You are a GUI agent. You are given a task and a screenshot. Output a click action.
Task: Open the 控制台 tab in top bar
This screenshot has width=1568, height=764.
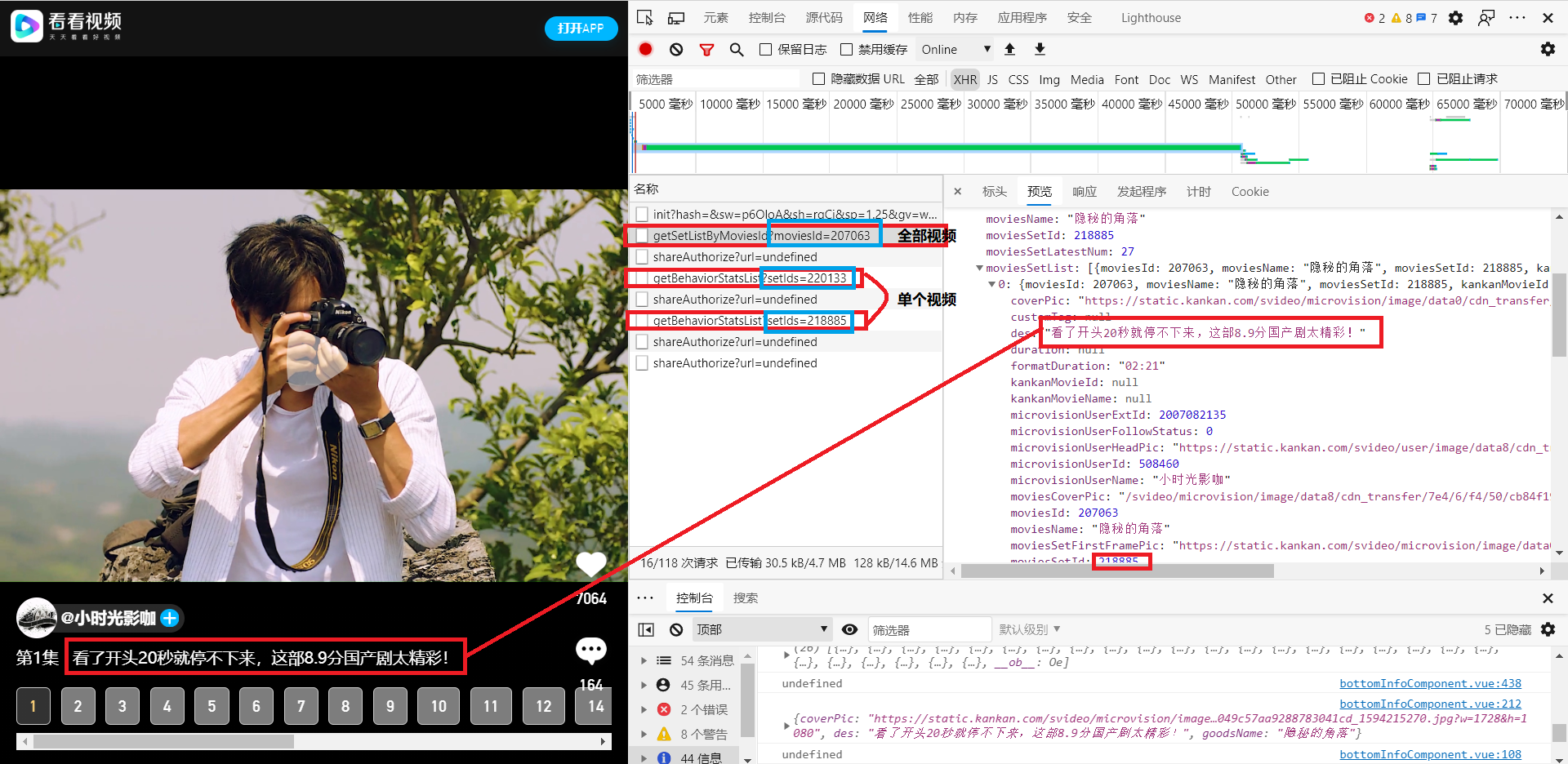[767, 18]
